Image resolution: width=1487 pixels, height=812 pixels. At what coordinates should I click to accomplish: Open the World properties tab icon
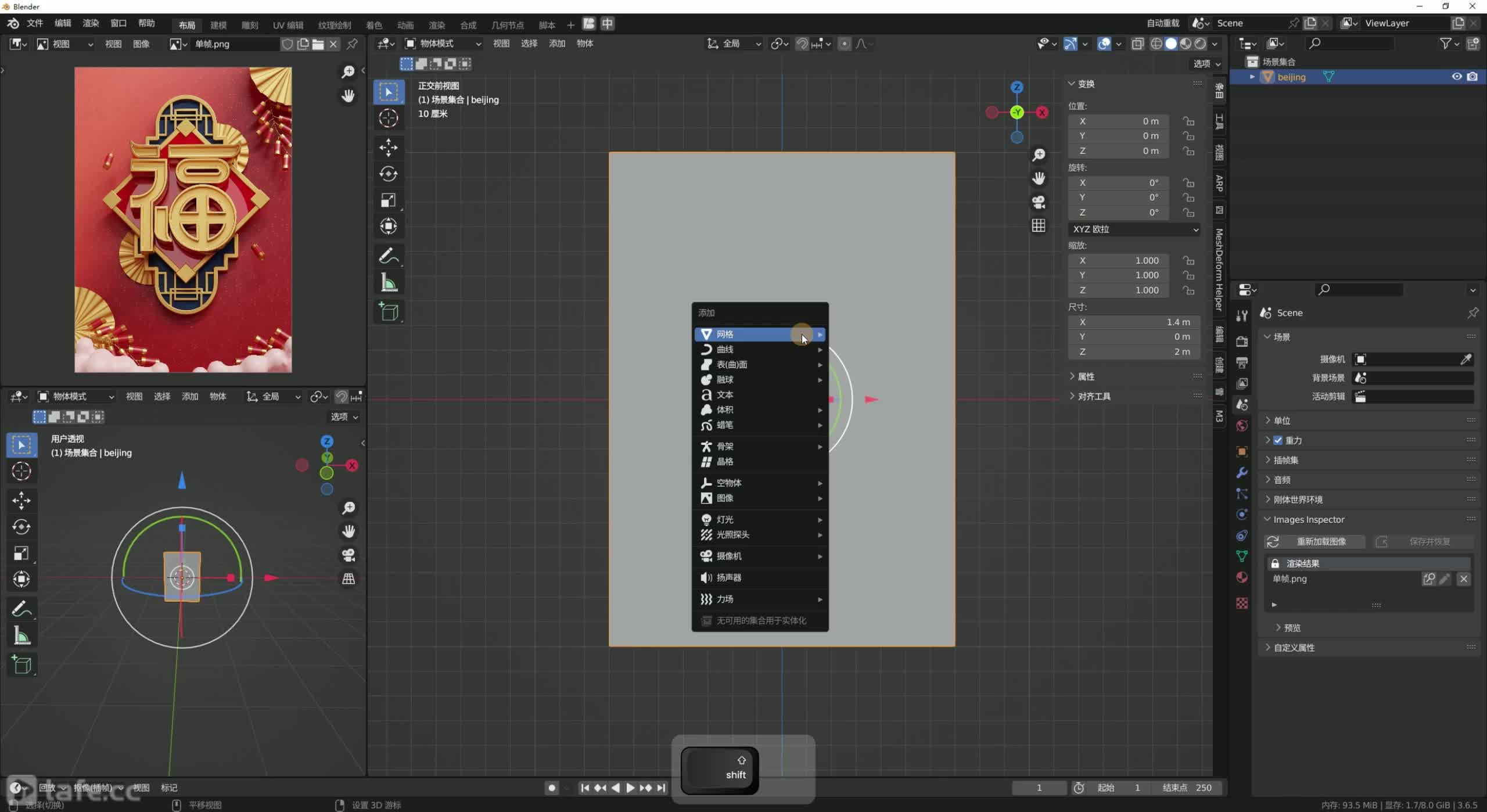(x=1242, y=426)
